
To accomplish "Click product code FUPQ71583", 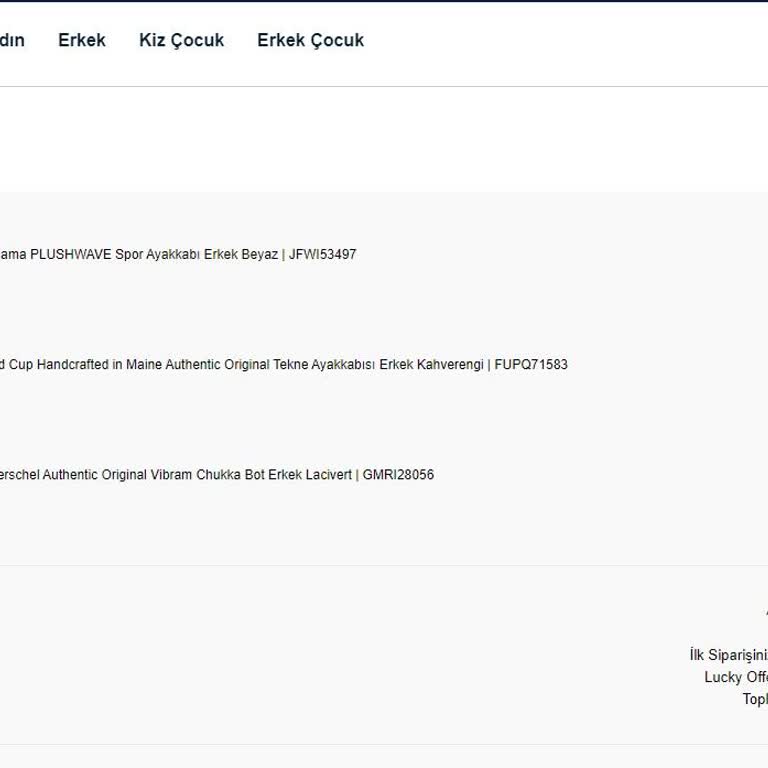I will click(530, 365).
